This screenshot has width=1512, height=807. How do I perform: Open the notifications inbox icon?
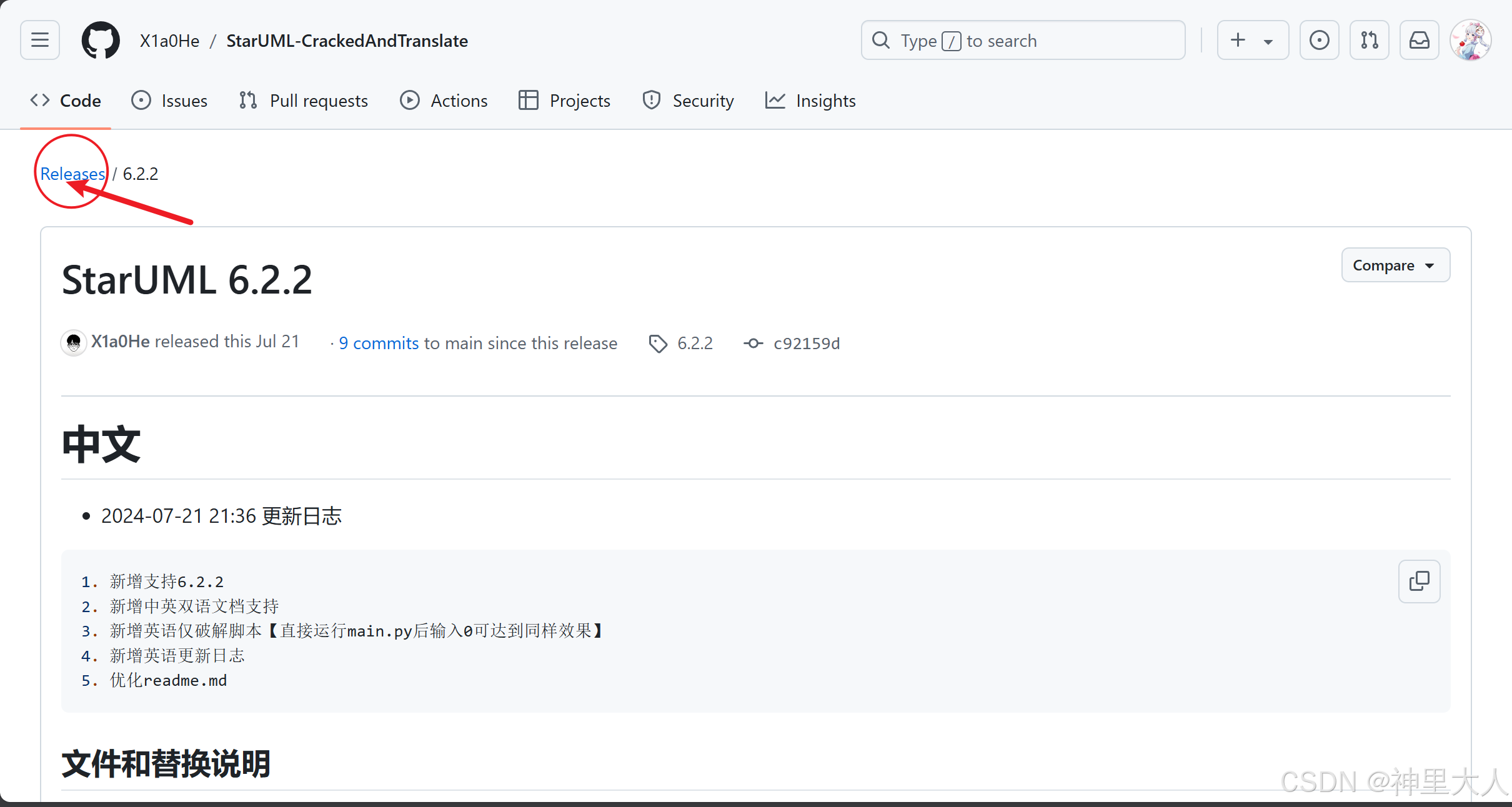point(1419,41)
